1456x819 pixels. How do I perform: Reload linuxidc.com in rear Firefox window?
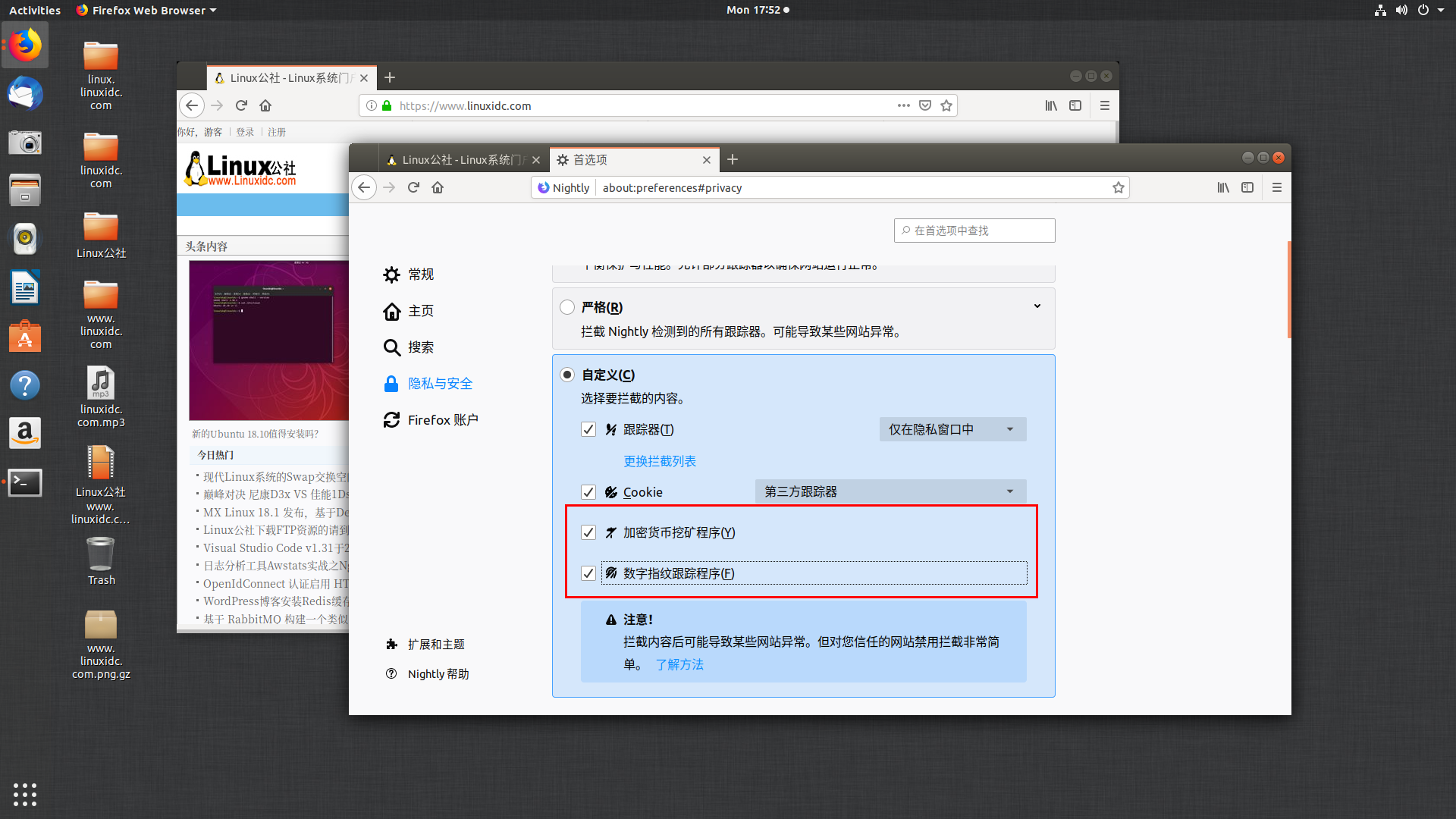[241, 105]
